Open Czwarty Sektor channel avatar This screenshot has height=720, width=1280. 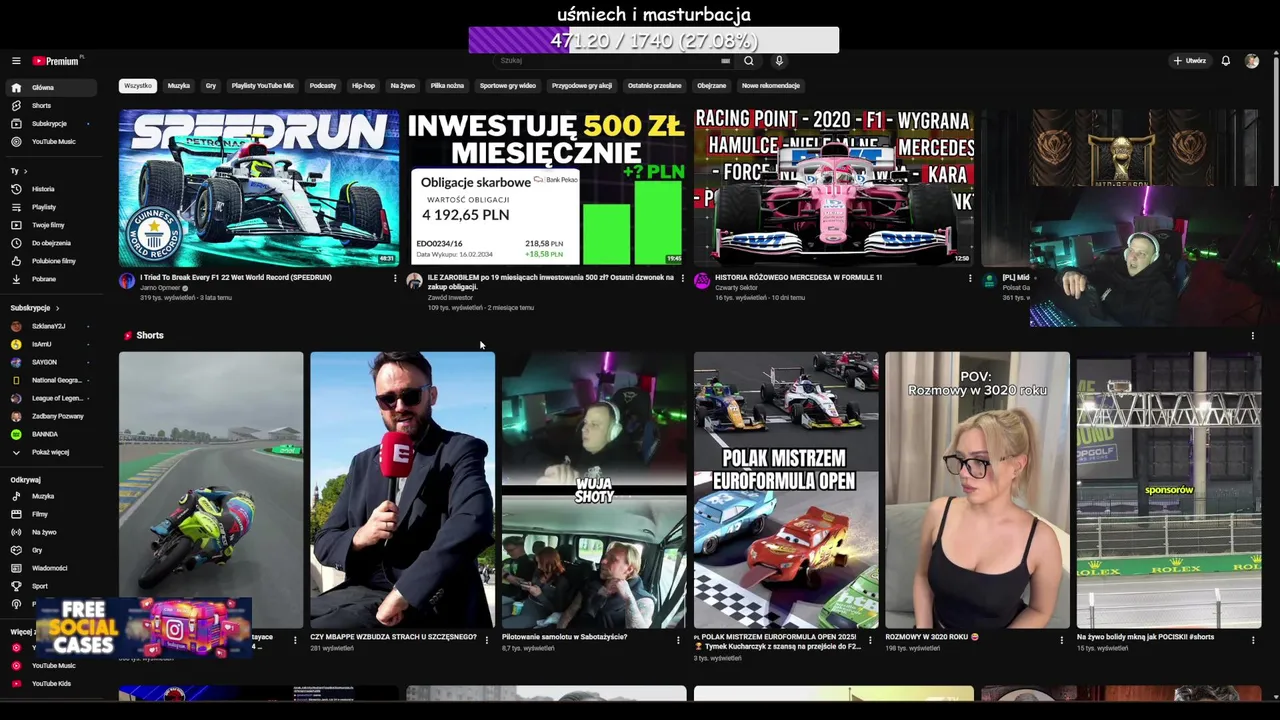tap(702, 281)
